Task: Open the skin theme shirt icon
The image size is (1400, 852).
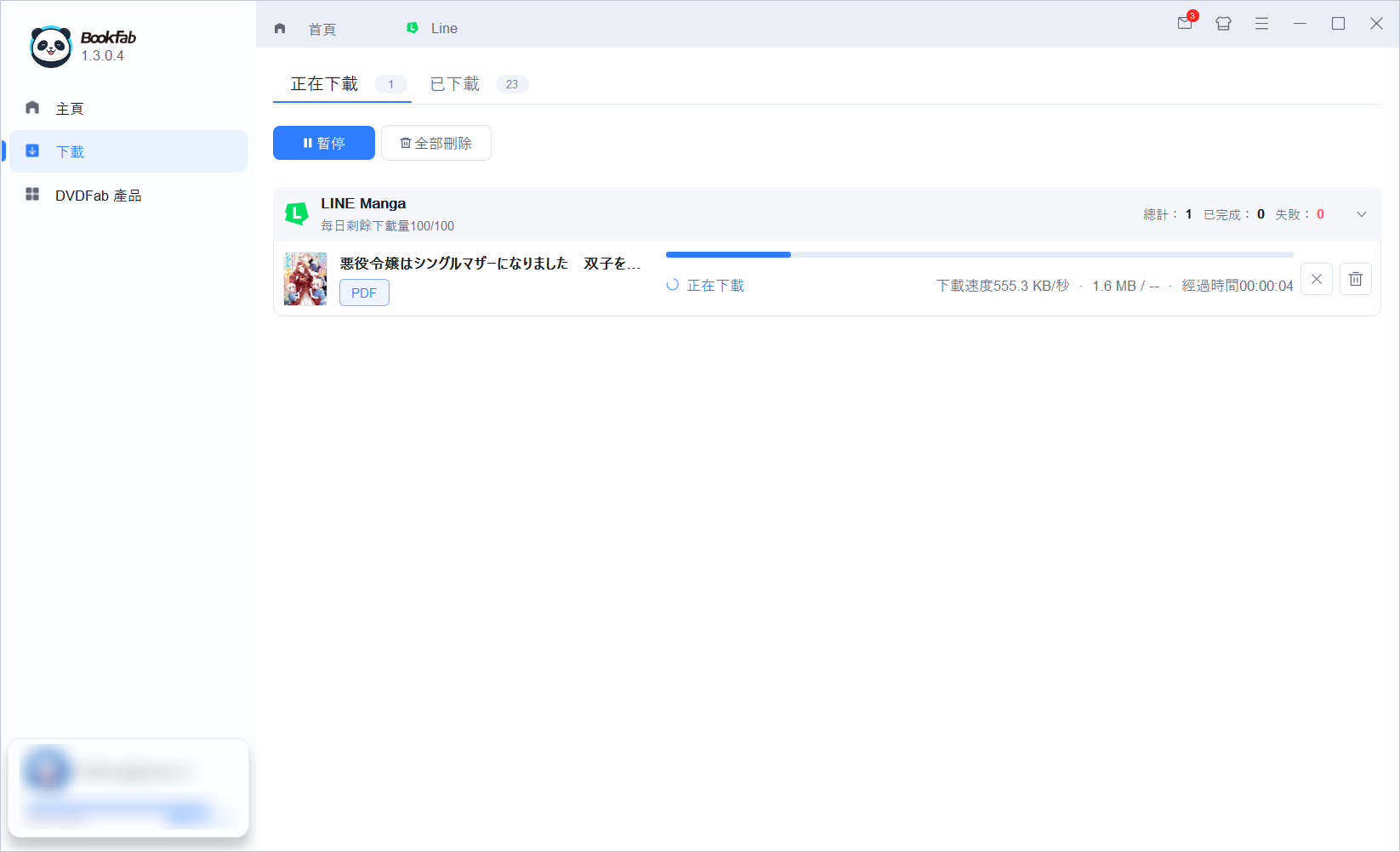Action: tap(1223, 24)
